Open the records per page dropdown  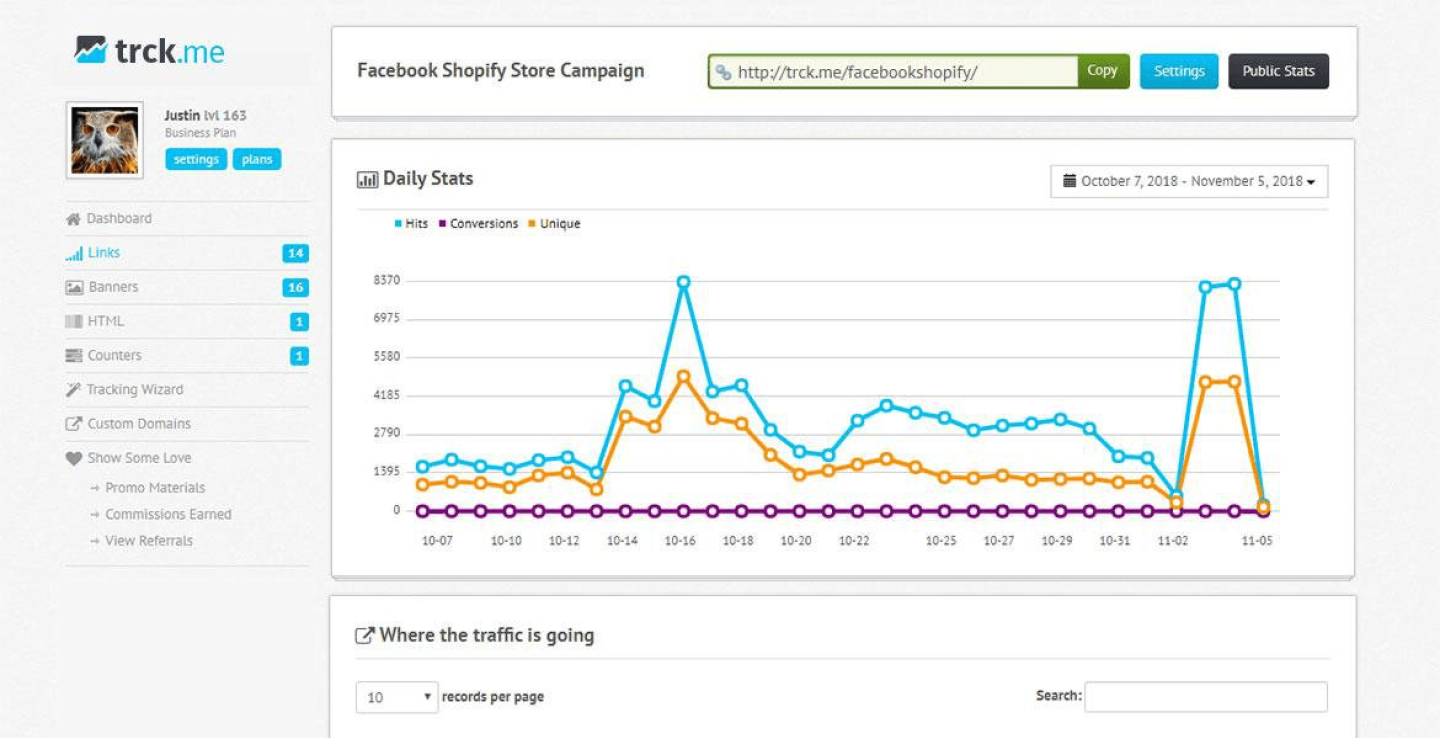397,697
